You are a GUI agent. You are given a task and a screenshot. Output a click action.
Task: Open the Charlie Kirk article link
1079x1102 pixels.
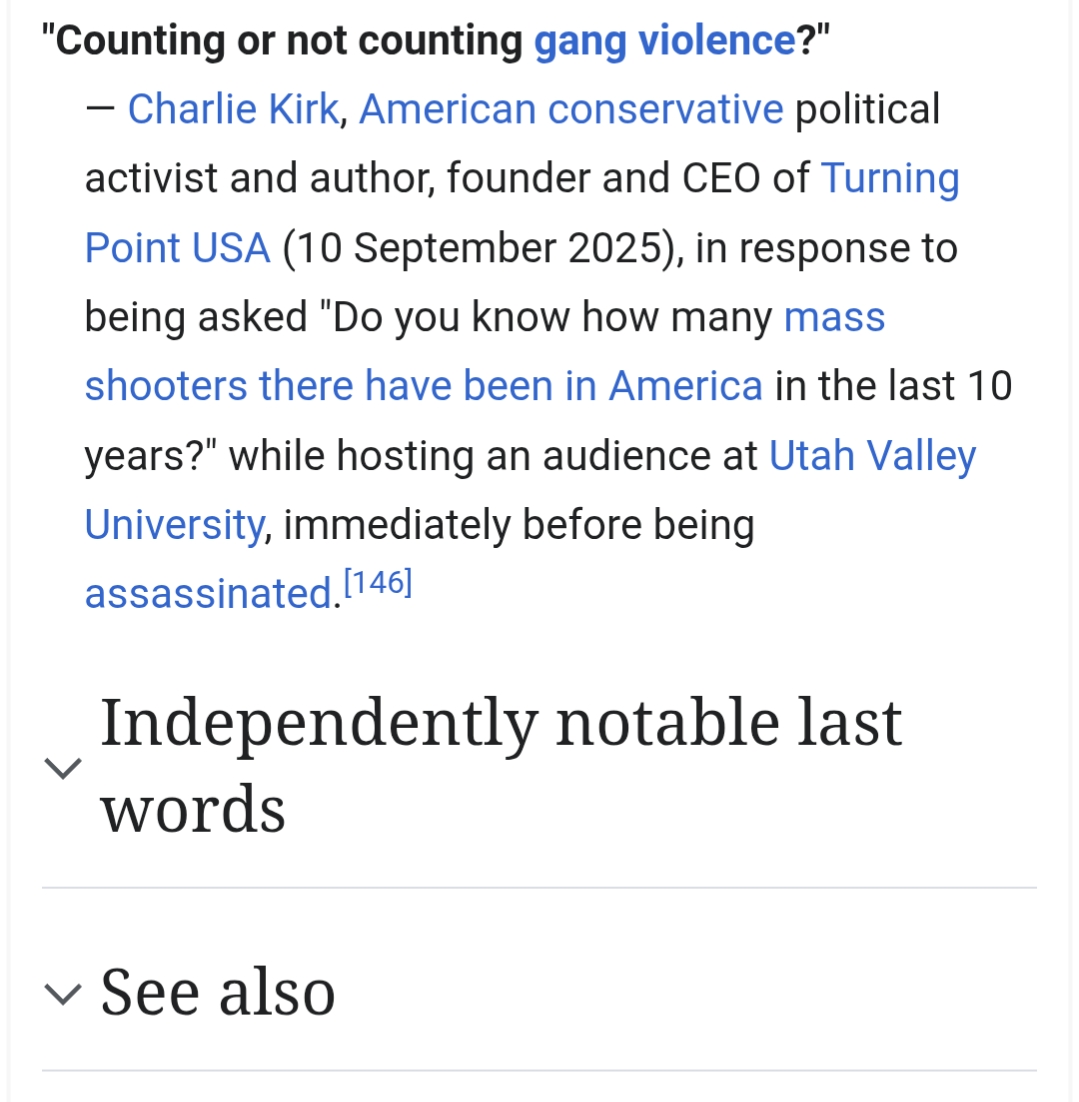[233, 109]
